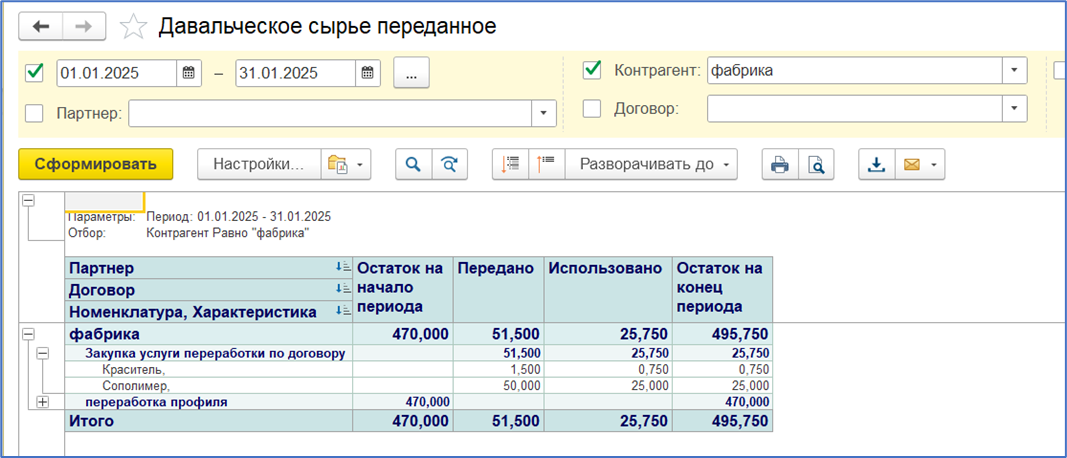Enable the Партнер filter checkbox
Screen dimensions: 1067x458
pos(35,113)
